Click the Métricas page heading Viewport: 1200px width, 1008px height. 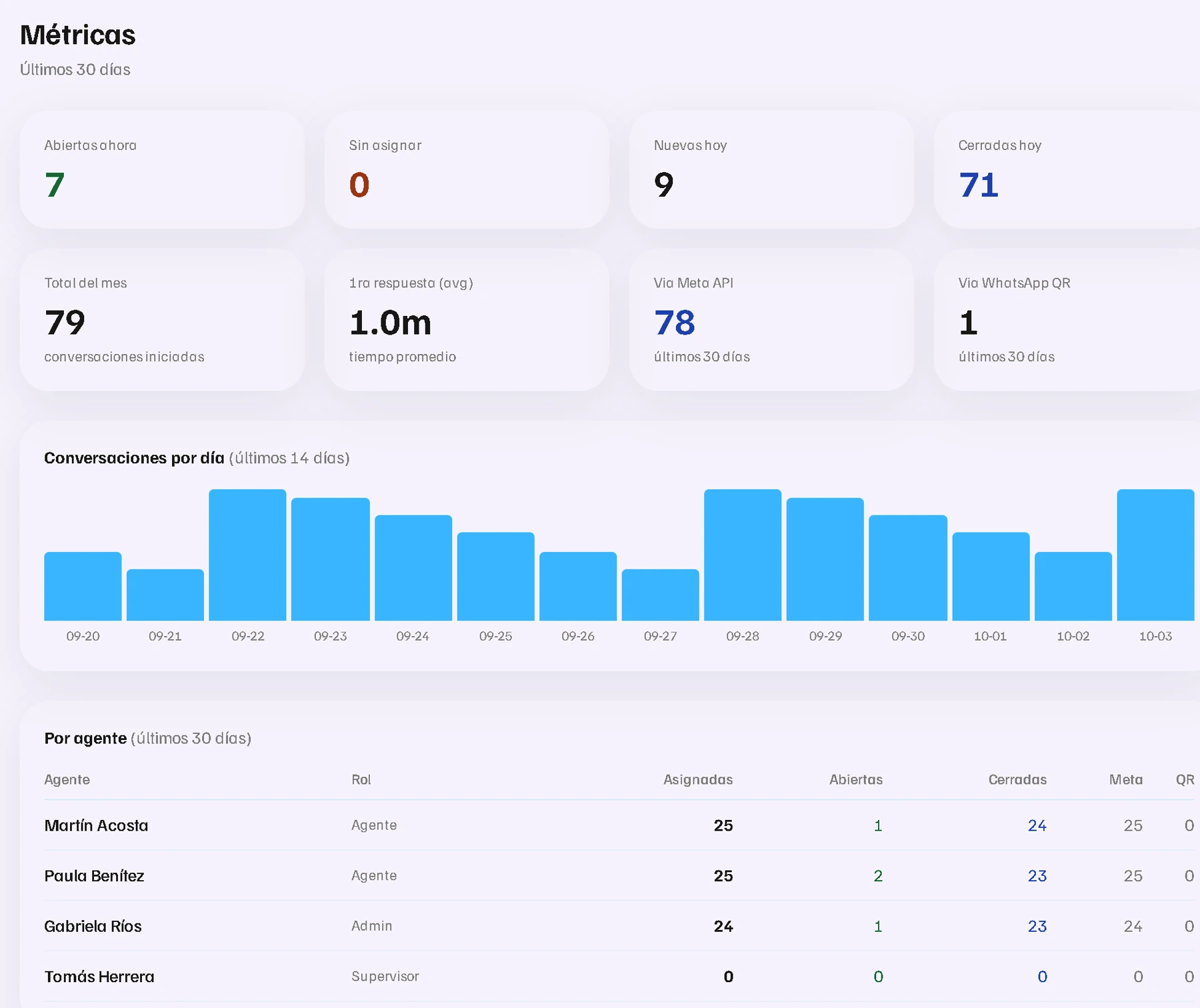tap(77, 35)
